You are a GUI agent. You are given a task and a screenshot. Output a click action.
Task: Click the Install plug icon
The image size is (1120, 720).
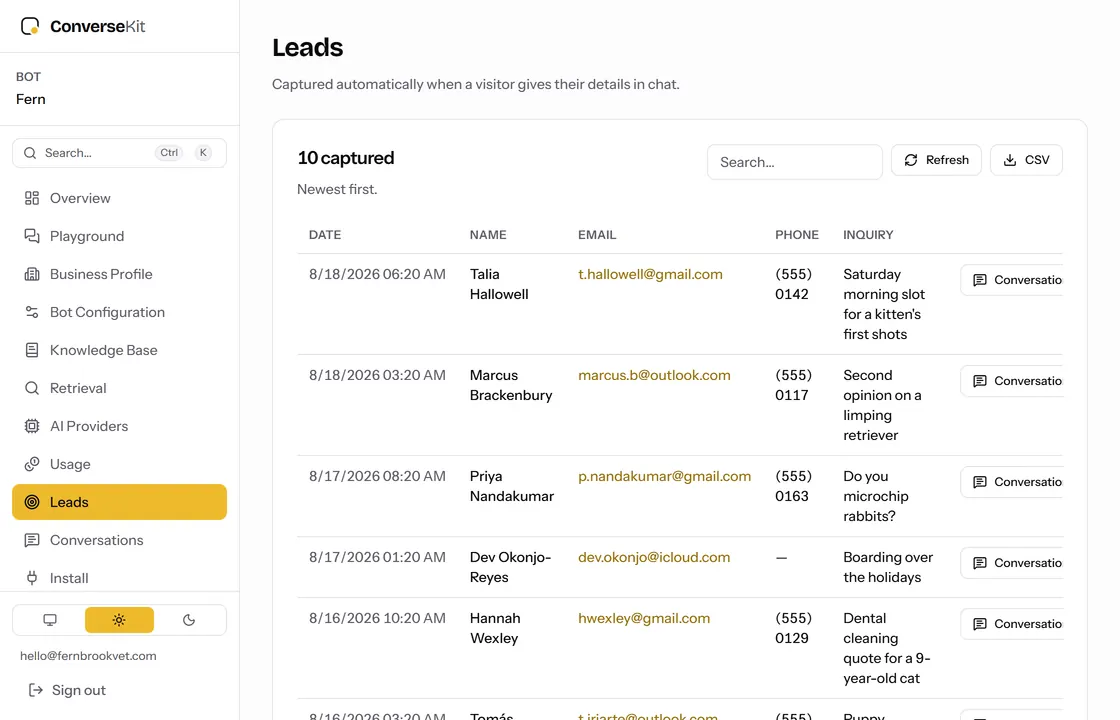pyautogui.click(x=31, y=578)
